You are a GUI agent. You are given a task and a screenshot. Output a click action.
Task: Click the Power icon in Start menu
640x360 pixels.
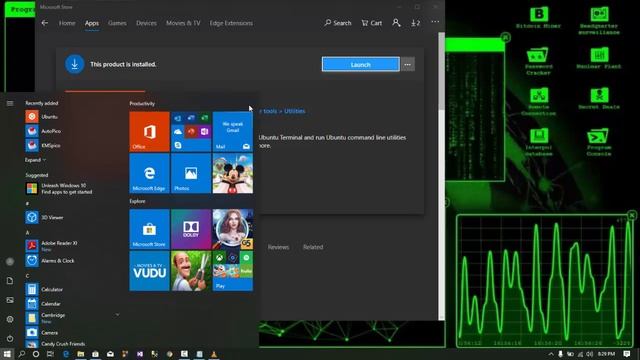click(10, 338)
